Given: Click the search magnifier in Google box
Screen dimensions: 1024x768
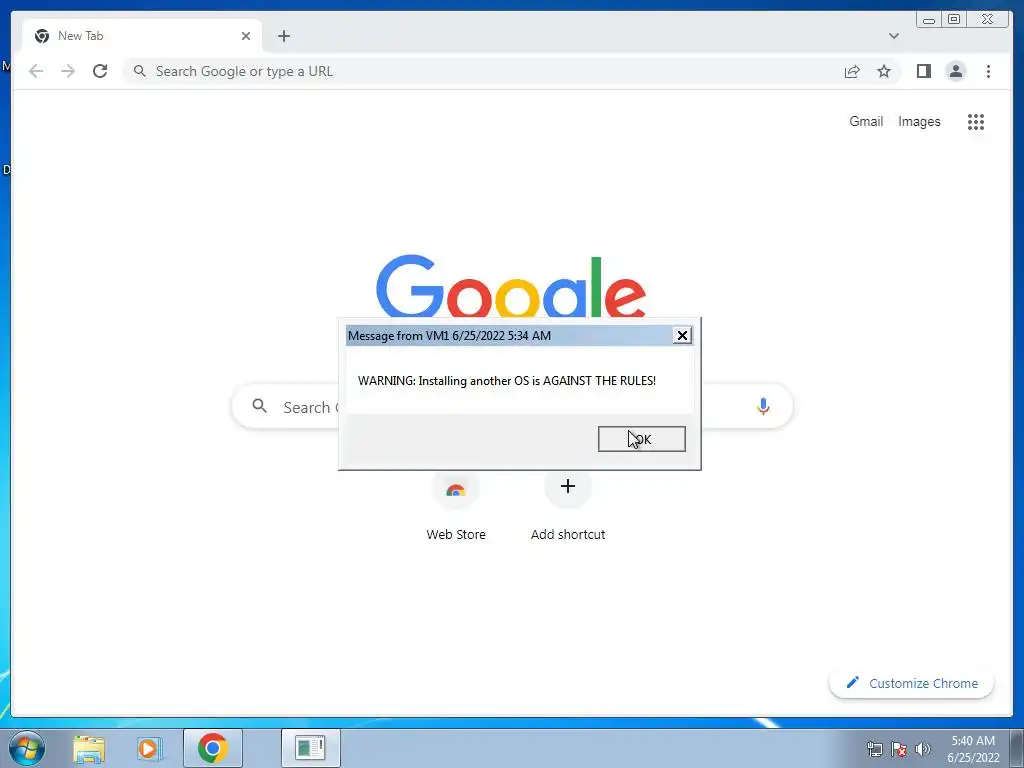Looking at the screenshot, I should 259,406.
